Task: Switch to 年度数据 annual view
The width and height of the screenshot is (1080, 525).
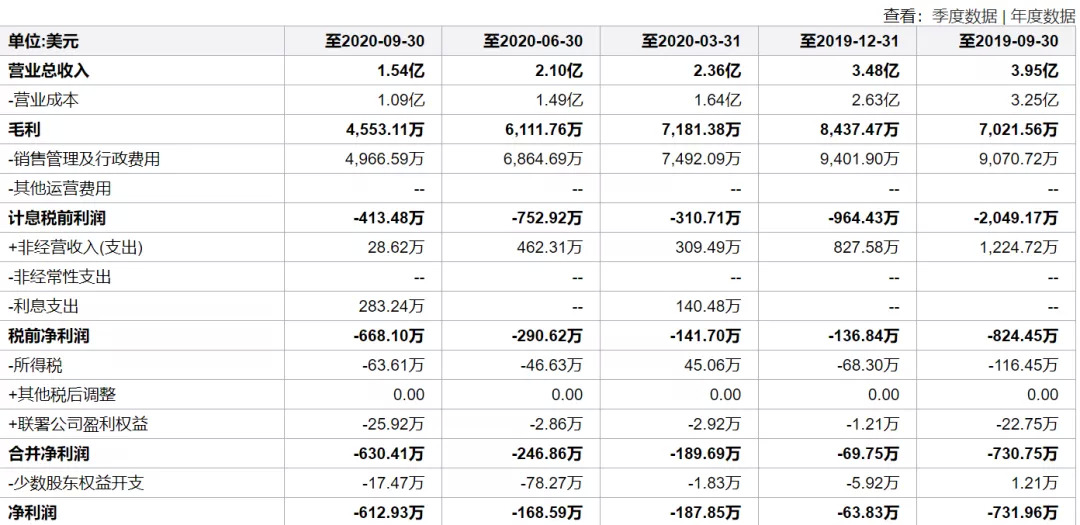Action: 1042,15
